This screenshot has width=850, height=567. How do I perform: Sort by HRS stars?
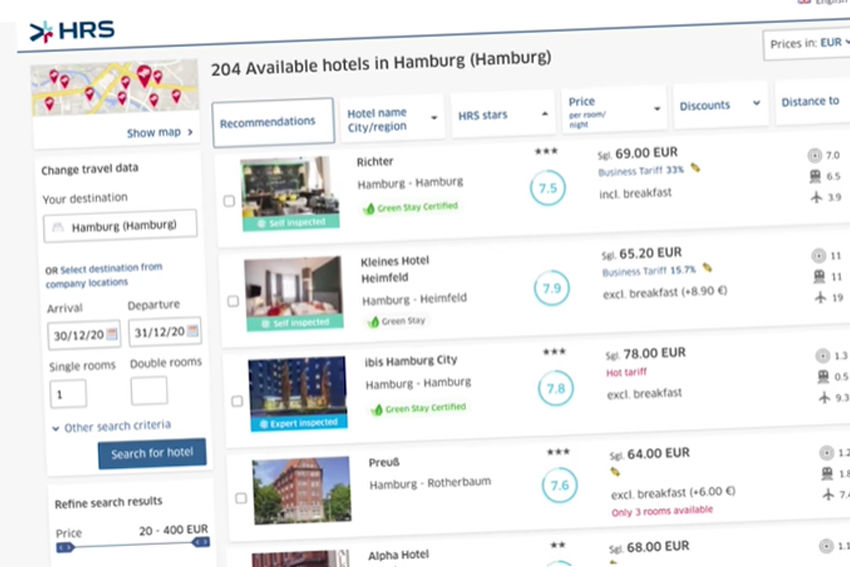[503, 115]
